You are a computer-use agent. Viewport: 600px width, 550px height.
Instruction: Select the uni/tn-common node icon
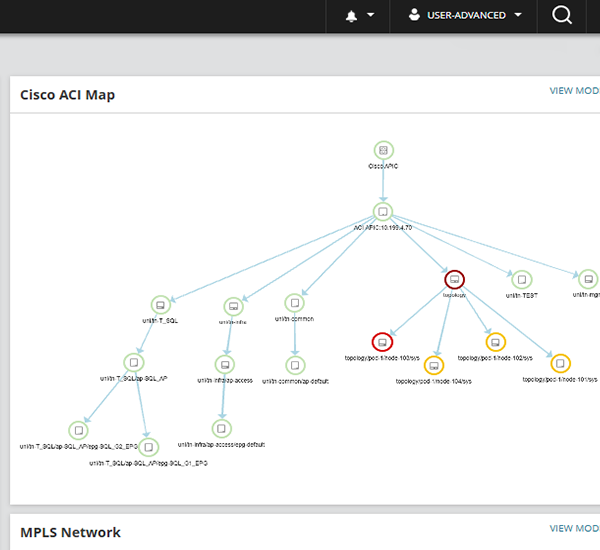click(x=295, y=303)
